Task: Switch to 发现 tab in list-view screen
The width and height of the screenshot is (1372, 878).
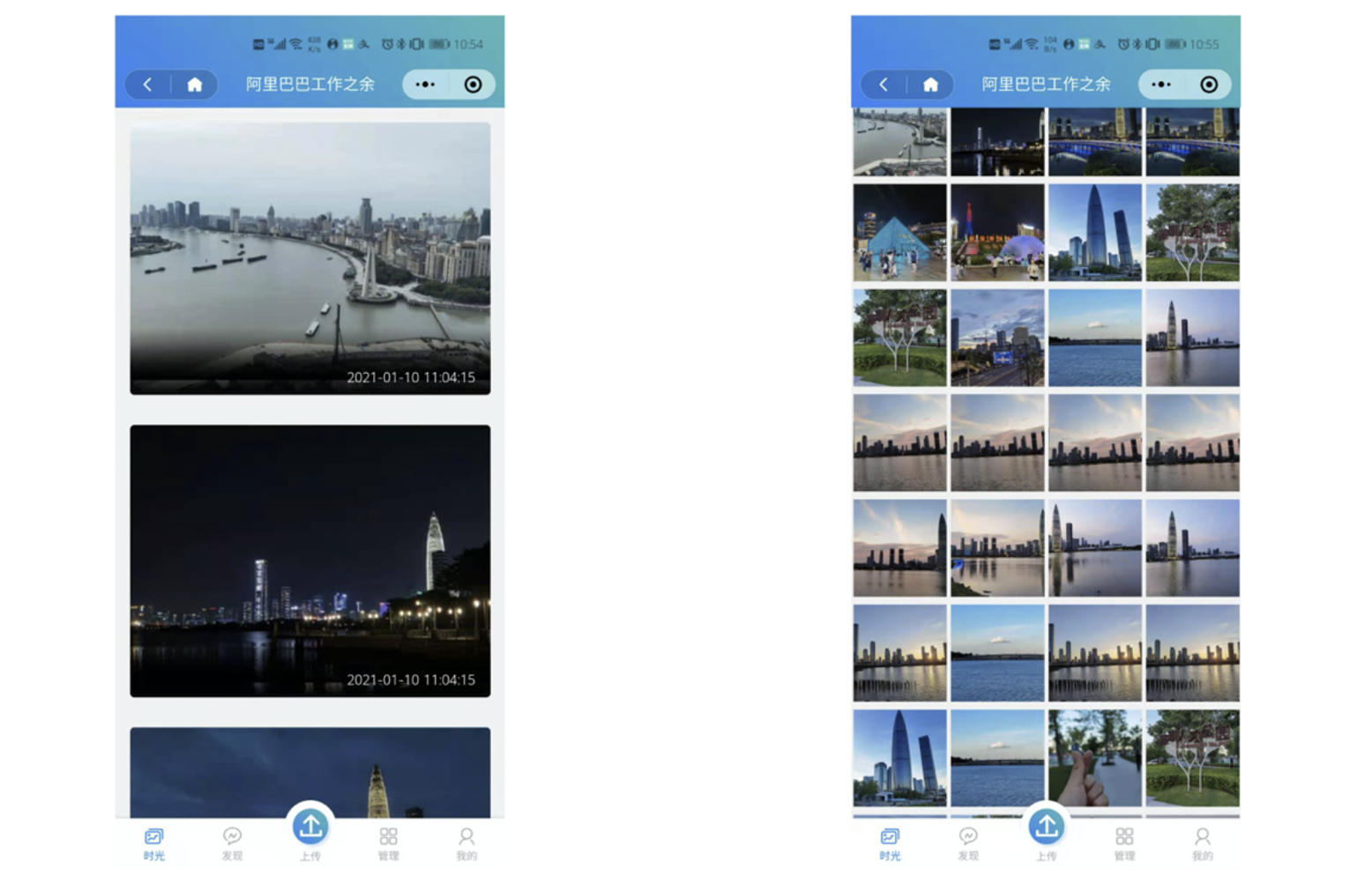Action: click(x=232, y=844)
